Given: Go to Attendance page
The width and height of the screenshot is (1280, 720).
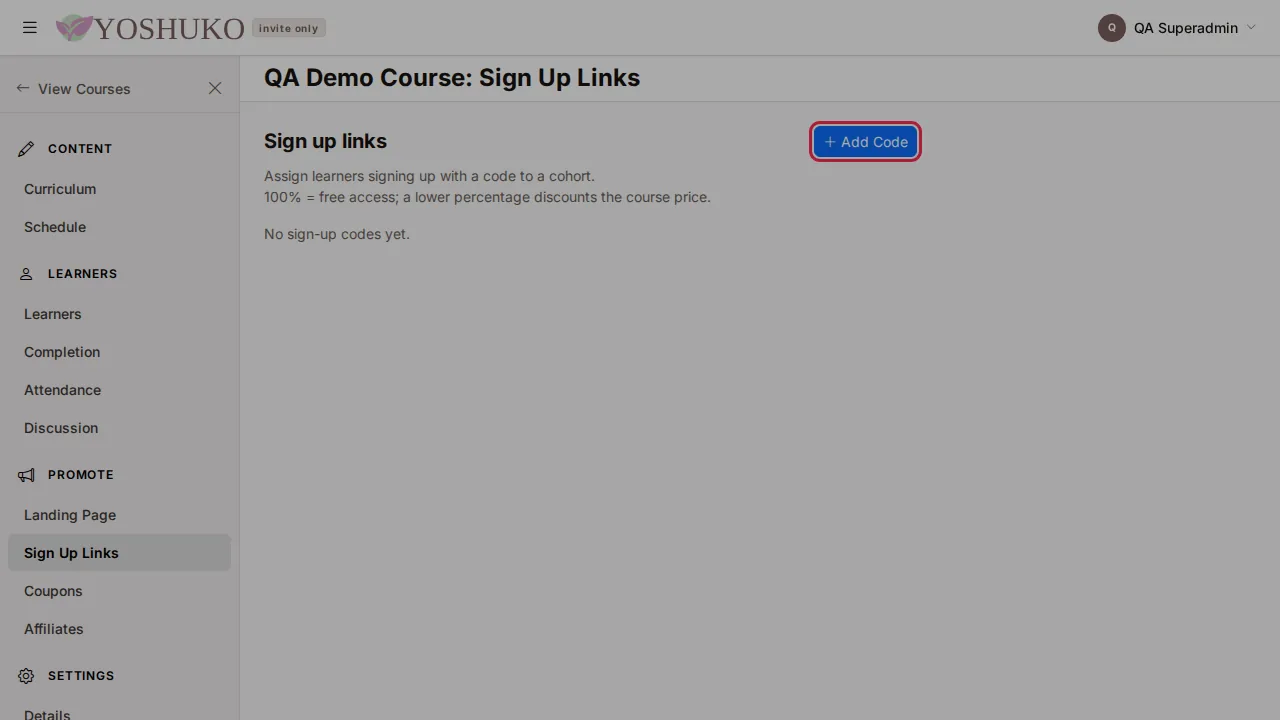Looking at the screenshot, I should pyautogui.click(x=119, y=390).
